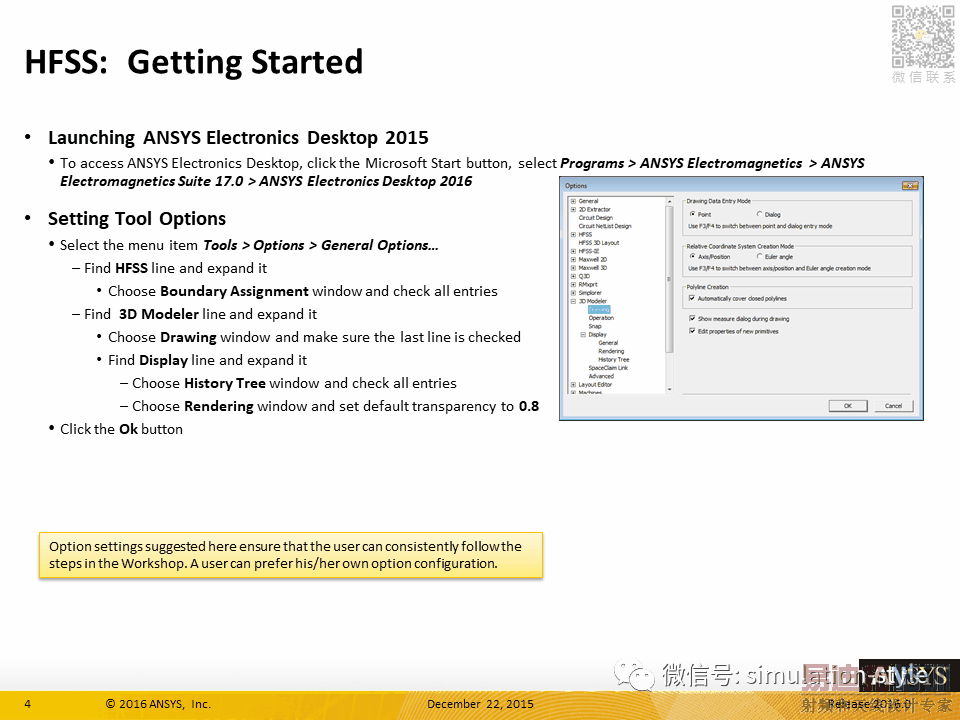Click the tree scrollbar down arrow
960x720 pixels.
pos(669,389)
